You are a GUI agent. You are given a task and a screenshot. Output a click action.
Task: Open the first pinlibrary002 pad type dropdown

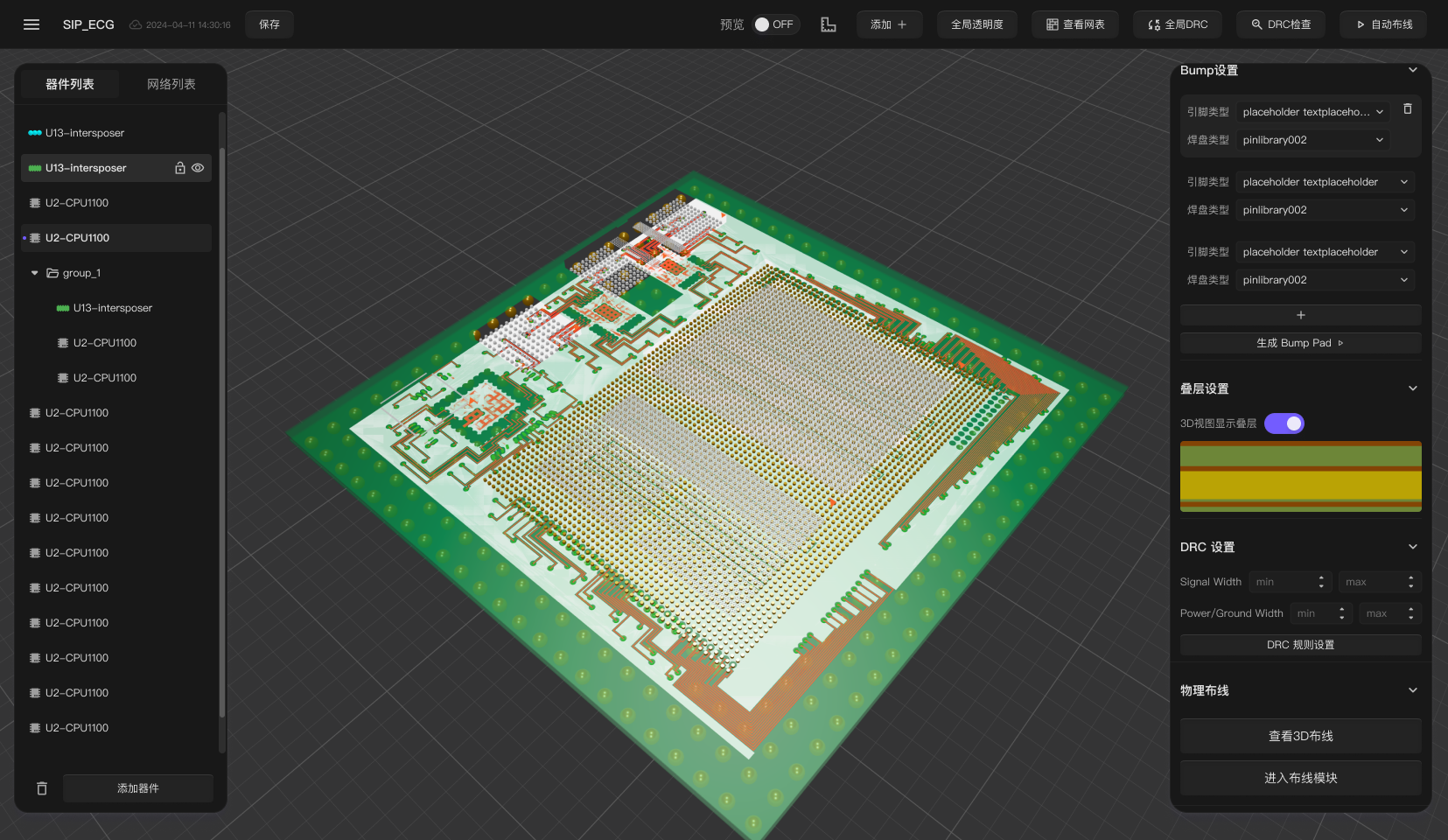[1312, 140]
